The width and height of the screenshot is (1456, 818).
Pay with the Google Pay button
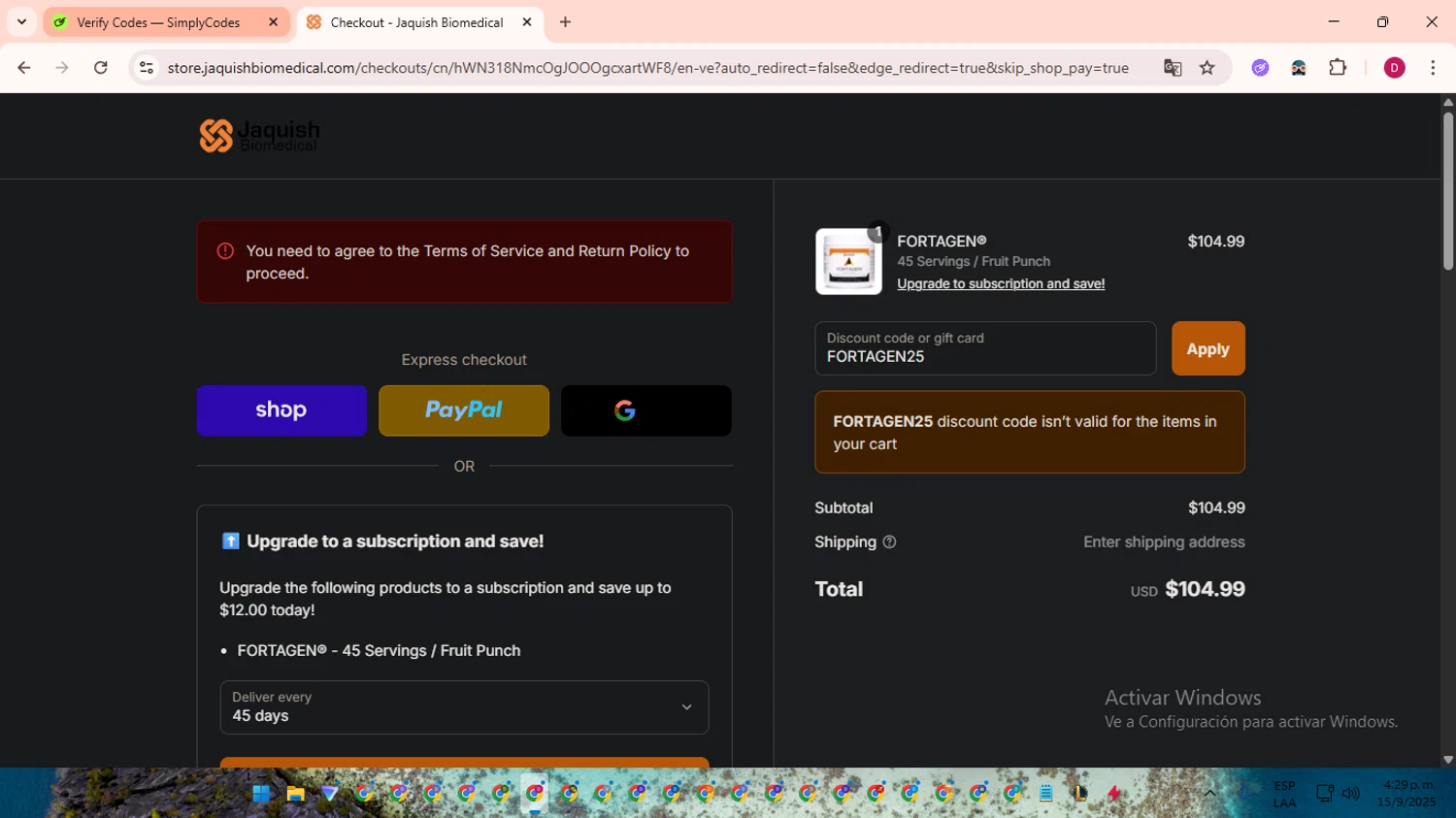coord(646,410)
